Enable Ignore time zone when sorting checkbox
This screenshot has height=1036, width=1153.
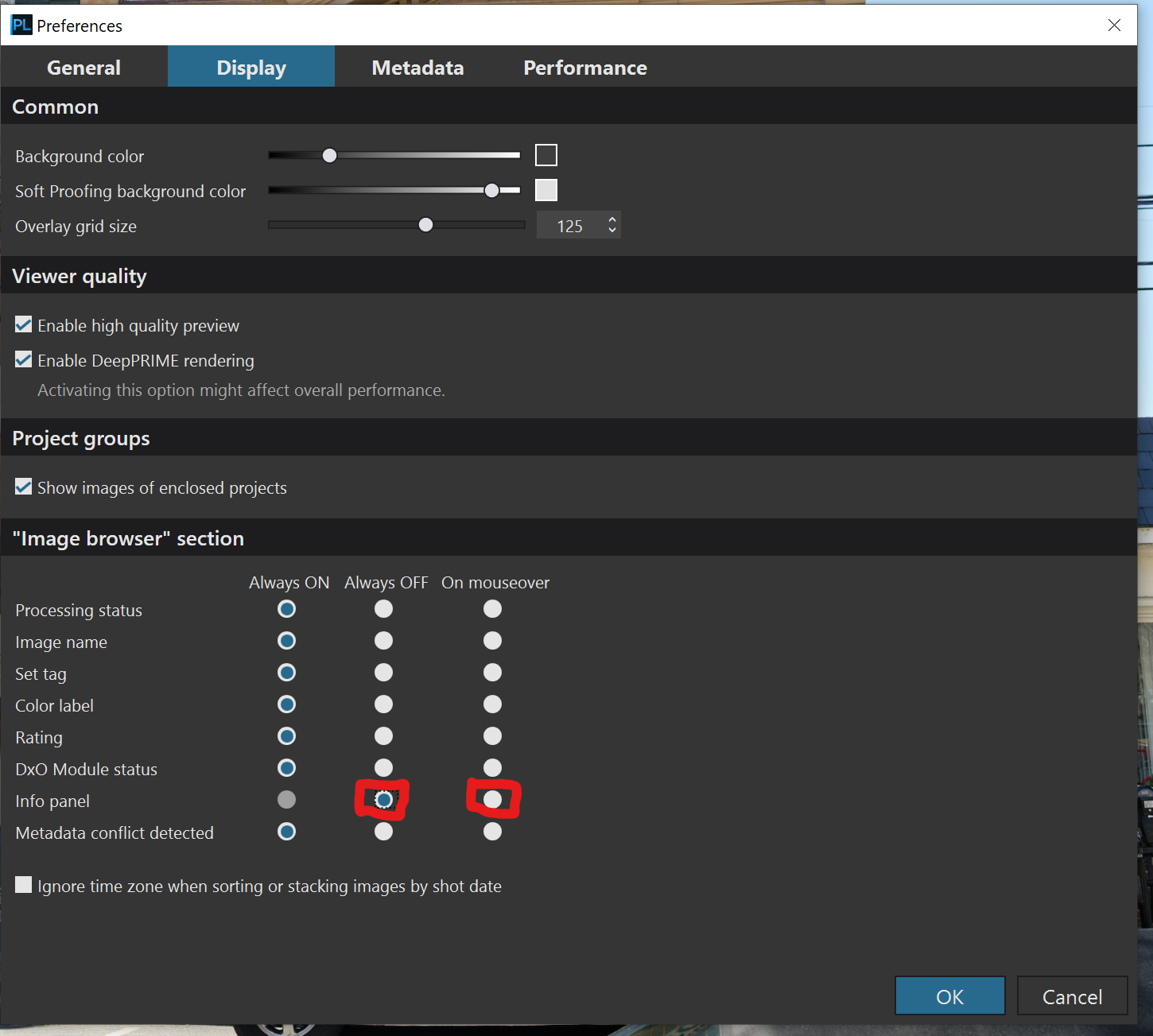[x=24, y=885]
